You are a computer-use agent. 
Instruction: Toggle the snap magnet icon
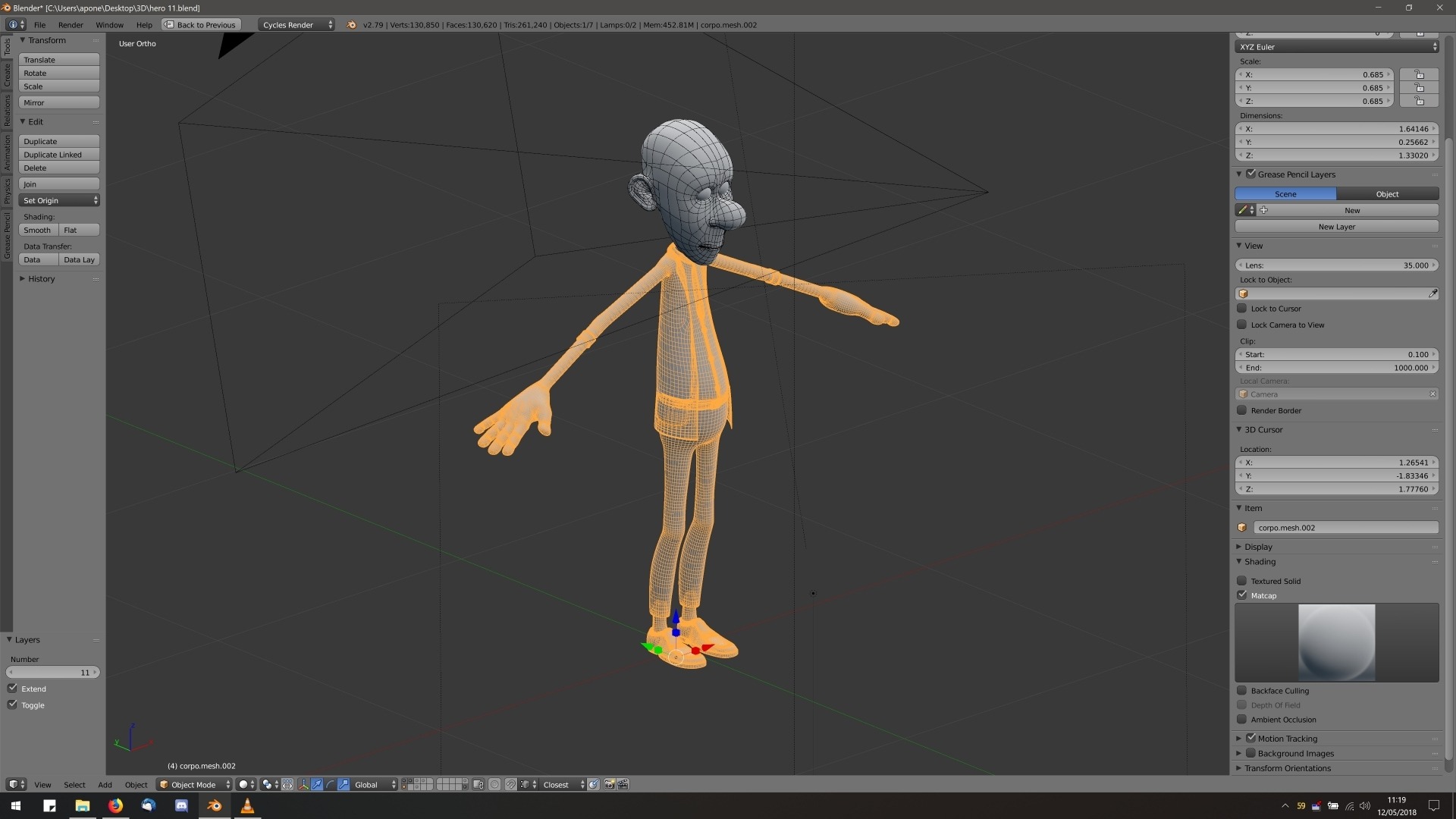511,785
